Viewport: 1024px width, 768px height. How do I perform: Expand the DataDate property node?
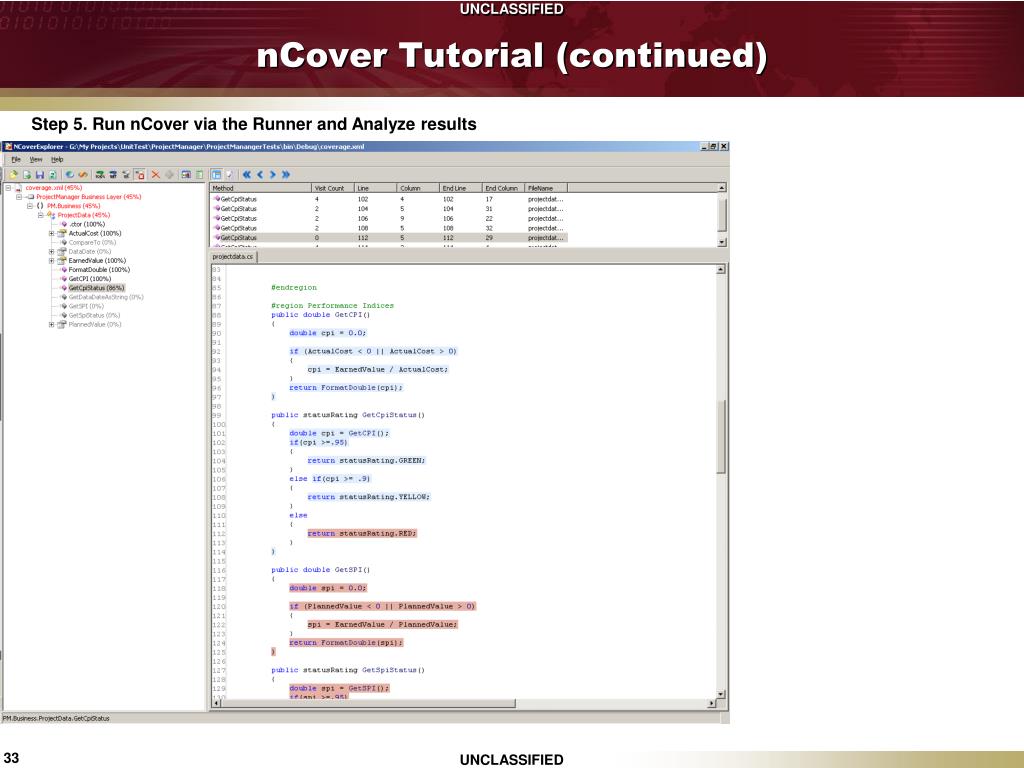[52, 251]
